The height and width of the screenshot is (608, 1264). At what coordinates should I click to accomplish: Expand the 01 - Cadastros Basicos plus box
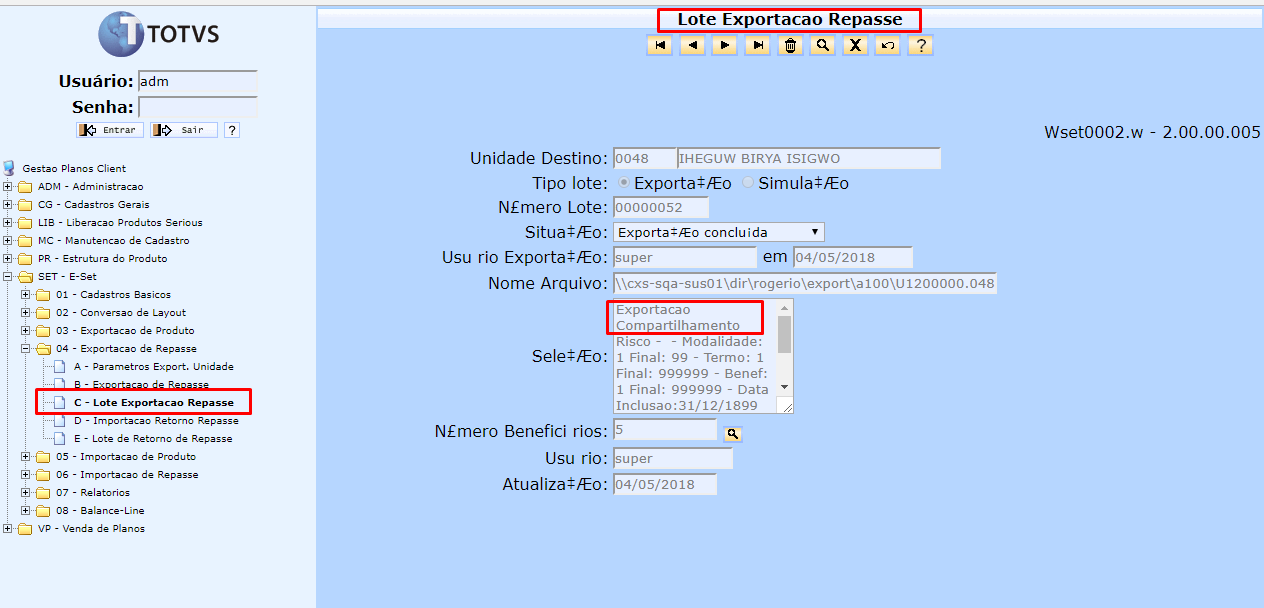click(26, 295)
